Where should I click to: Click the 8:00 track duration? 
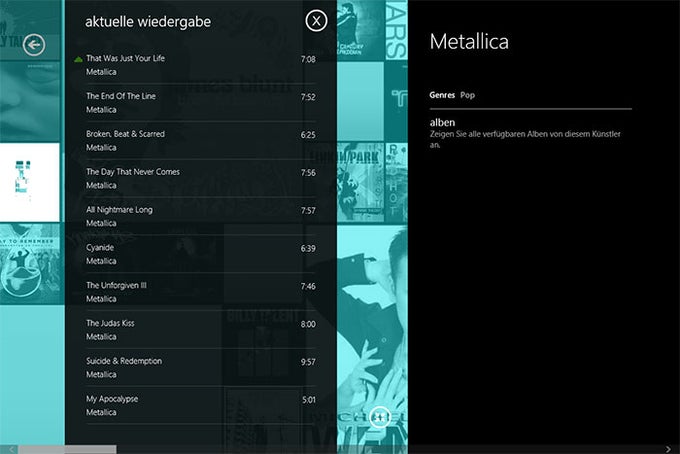click(308, 324)
